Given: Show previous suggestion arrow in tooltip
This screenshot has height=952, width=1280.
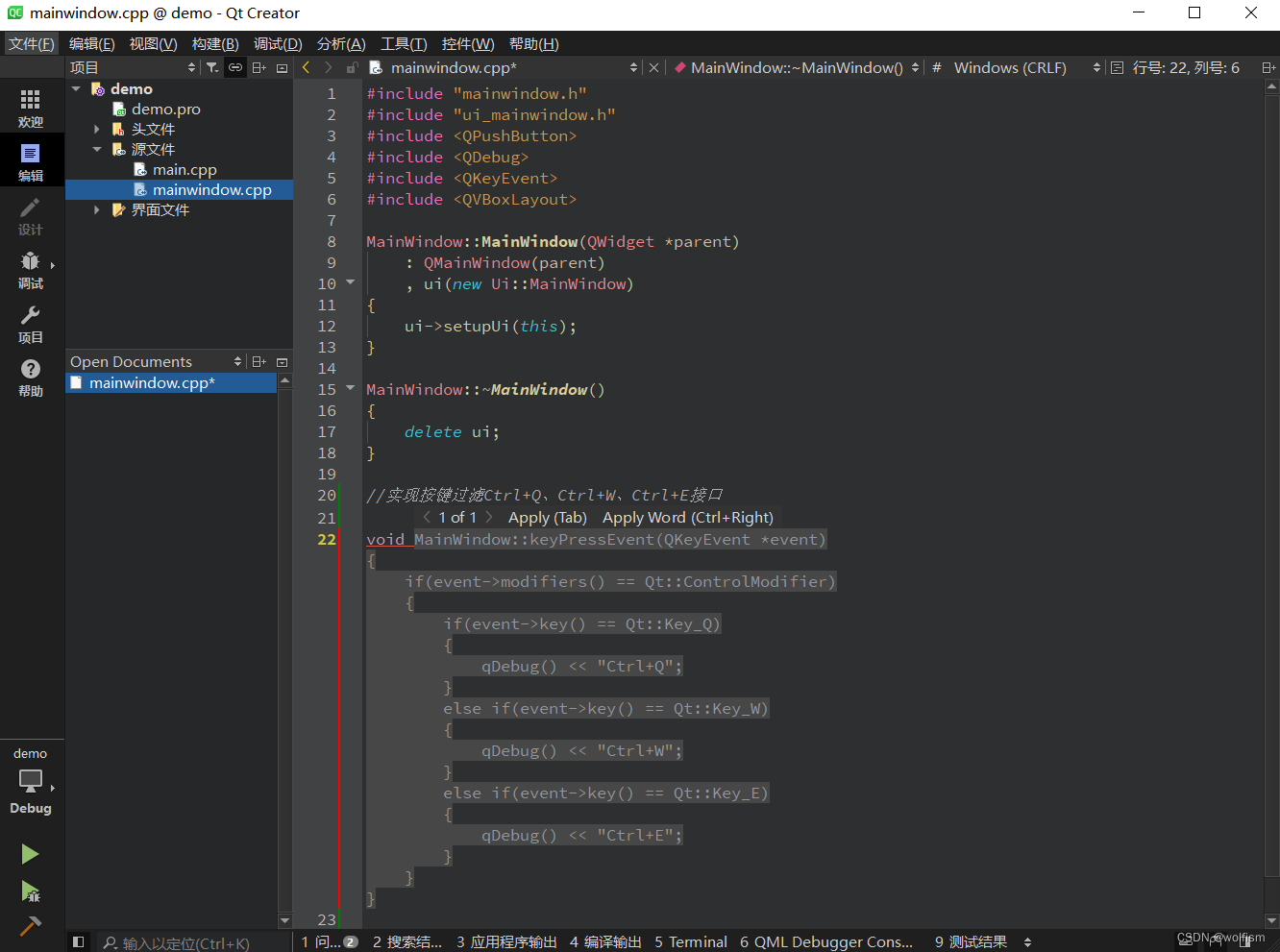Looking at the screenshot, I should tap(427, 517).
